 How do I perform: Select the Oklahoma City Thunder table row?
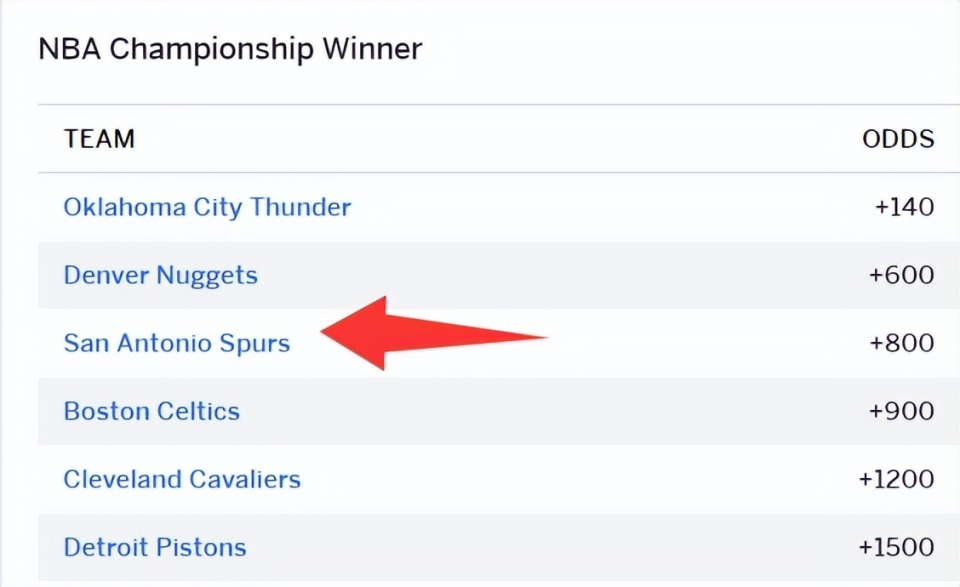600,207
